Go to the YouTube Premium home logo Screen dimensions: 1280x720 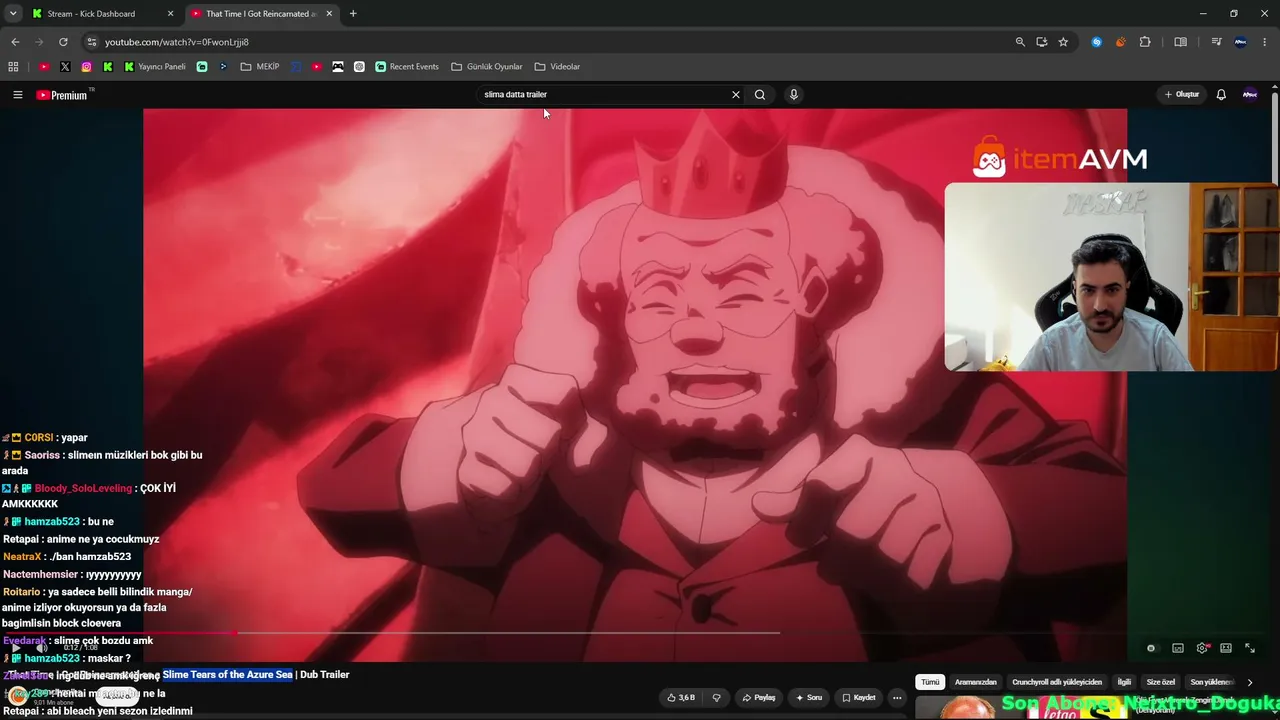[x=62, y=95]
